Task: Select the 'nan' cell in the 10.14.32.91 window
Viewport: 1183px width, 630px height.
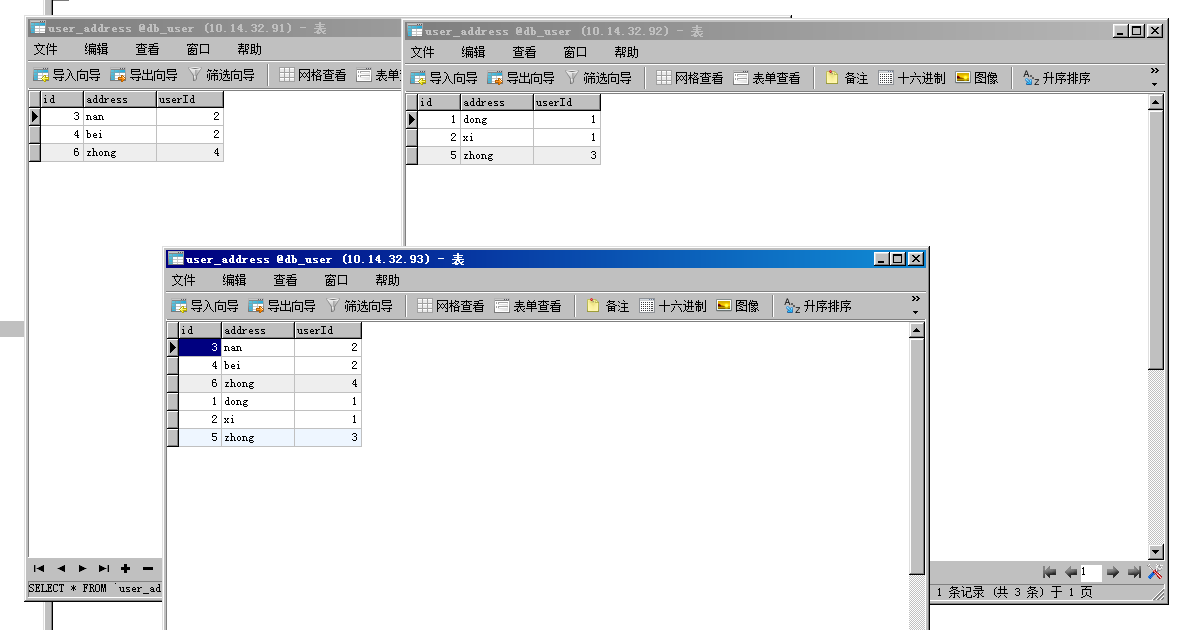Action: [120, 116]
